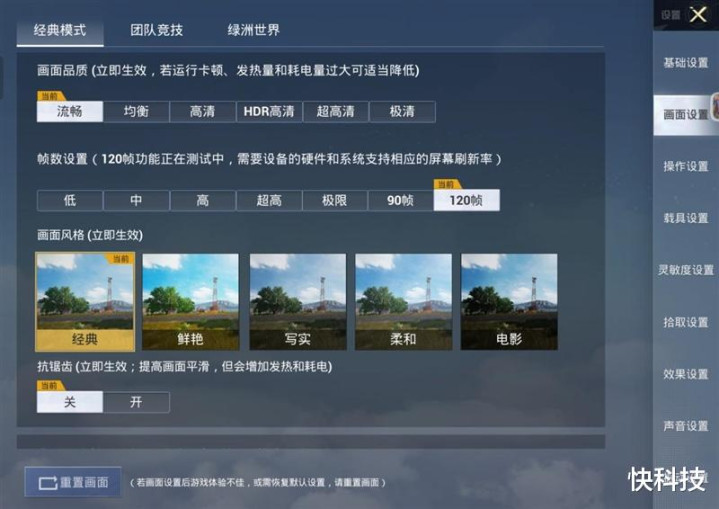This screenshot has width=719, height=509.
Task: Turn anti-aliasing on with 开
Action: click(136, 402)
